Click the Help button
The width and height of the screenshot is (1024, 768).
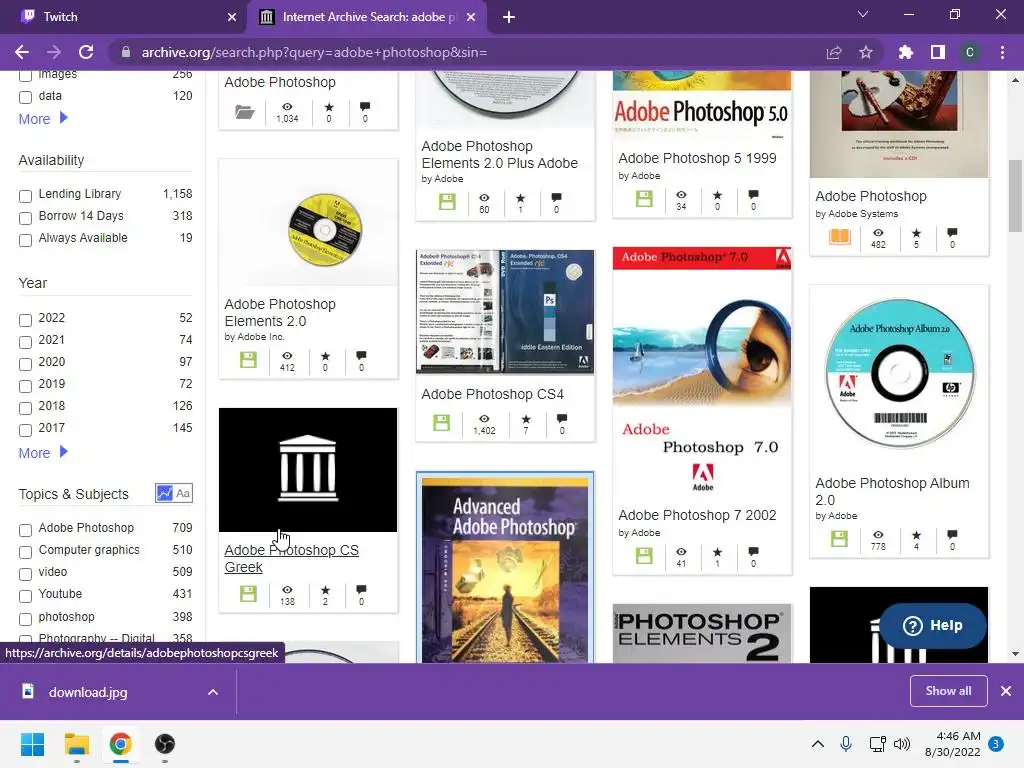click(x=933, y=626)
